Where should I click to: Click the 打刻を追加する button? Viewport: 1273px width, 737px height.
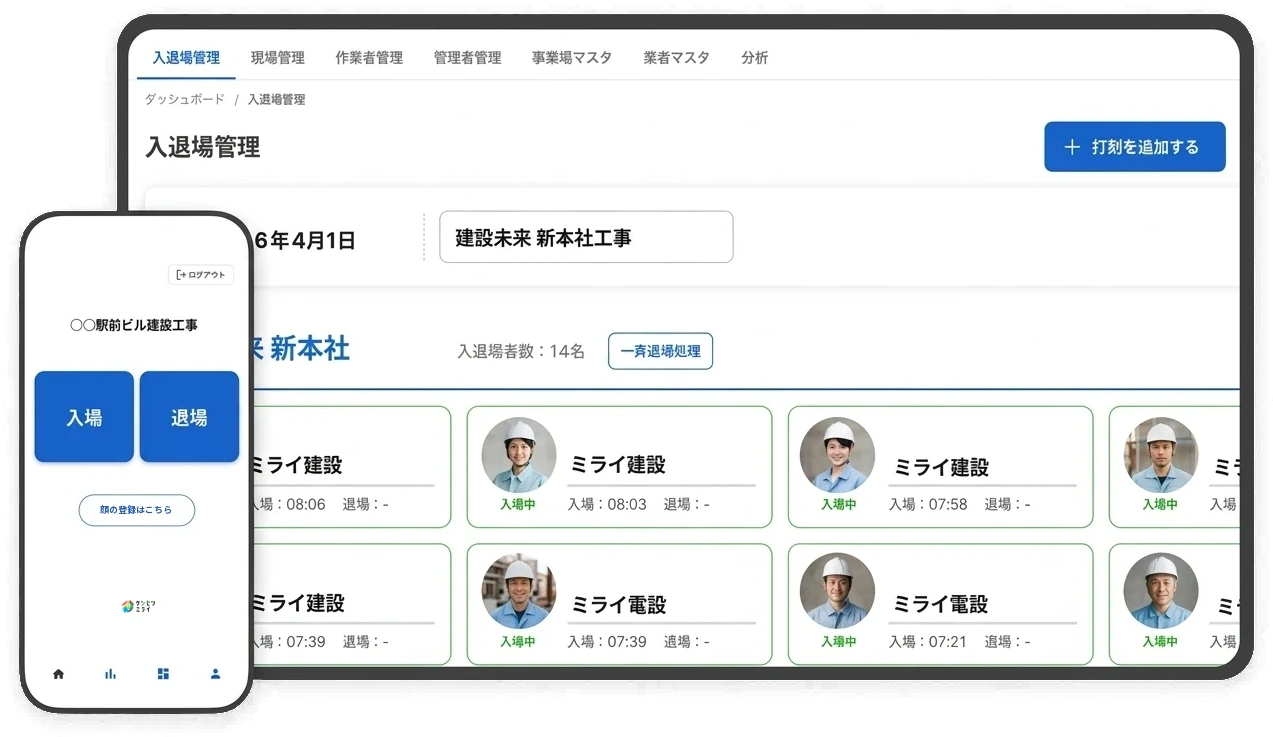pyautogui.click(x=1135, y=147)
